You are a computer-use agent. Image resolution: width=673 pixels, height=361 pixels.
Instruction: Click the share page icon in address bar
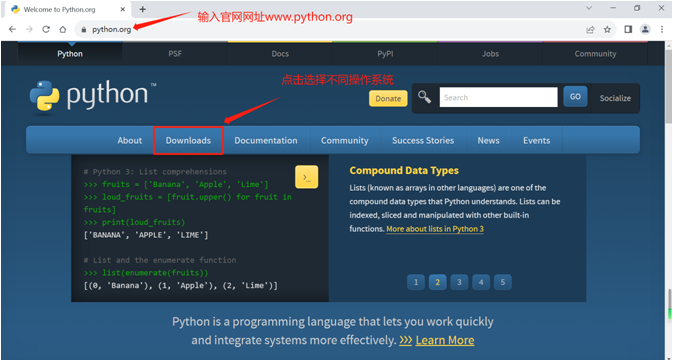pos(590,30)
